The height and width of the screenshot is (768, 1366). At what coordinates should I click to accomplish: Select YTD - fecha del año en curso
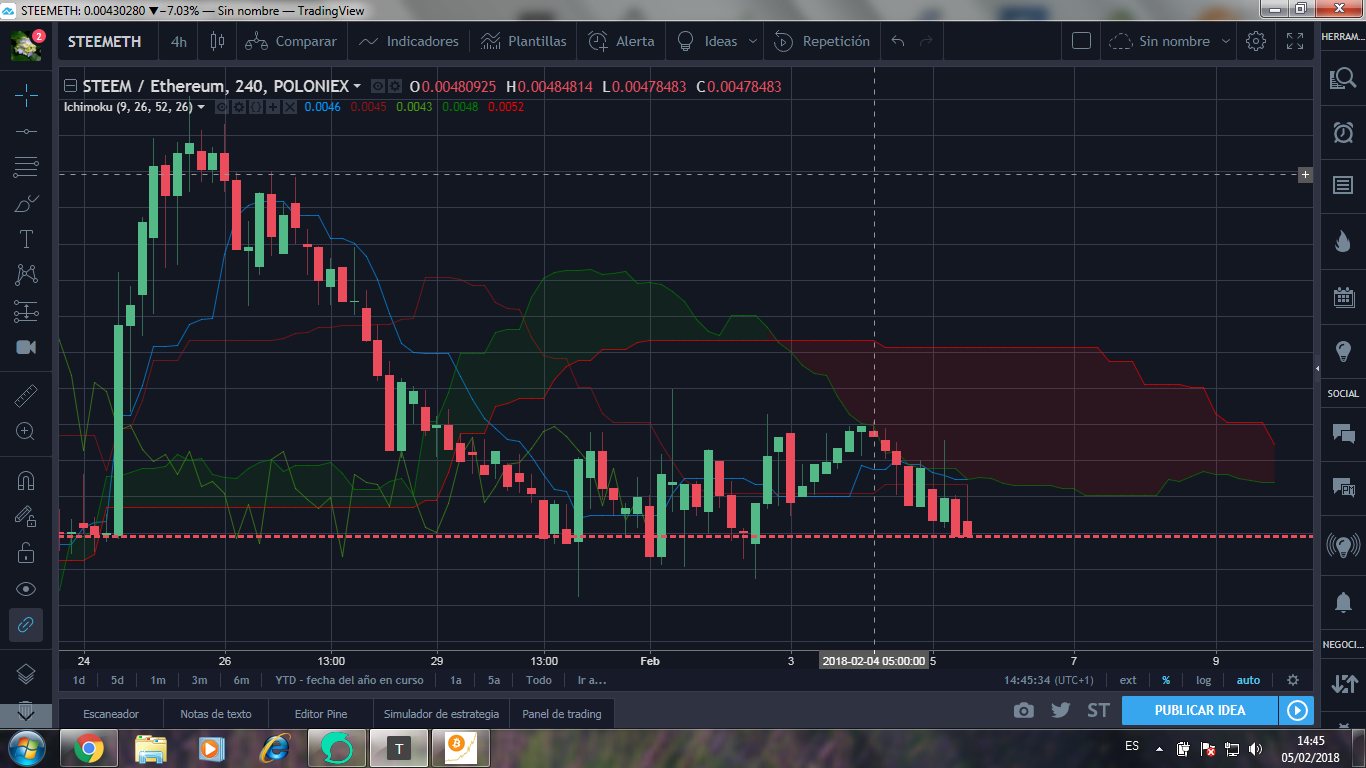(349, 680)
